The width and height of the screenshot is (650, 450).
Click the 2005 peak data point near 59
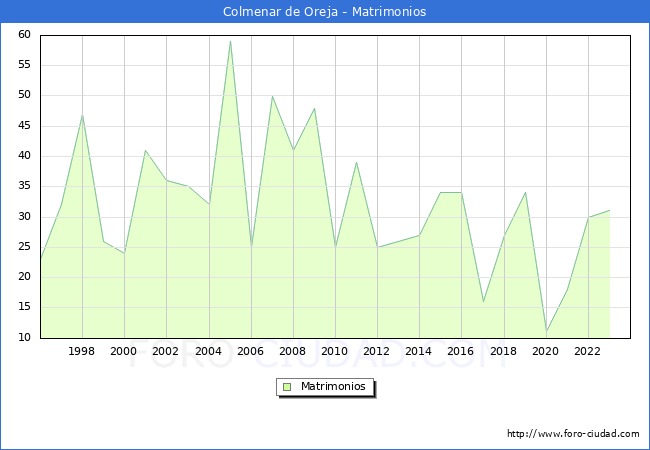(x=230, y=41)
